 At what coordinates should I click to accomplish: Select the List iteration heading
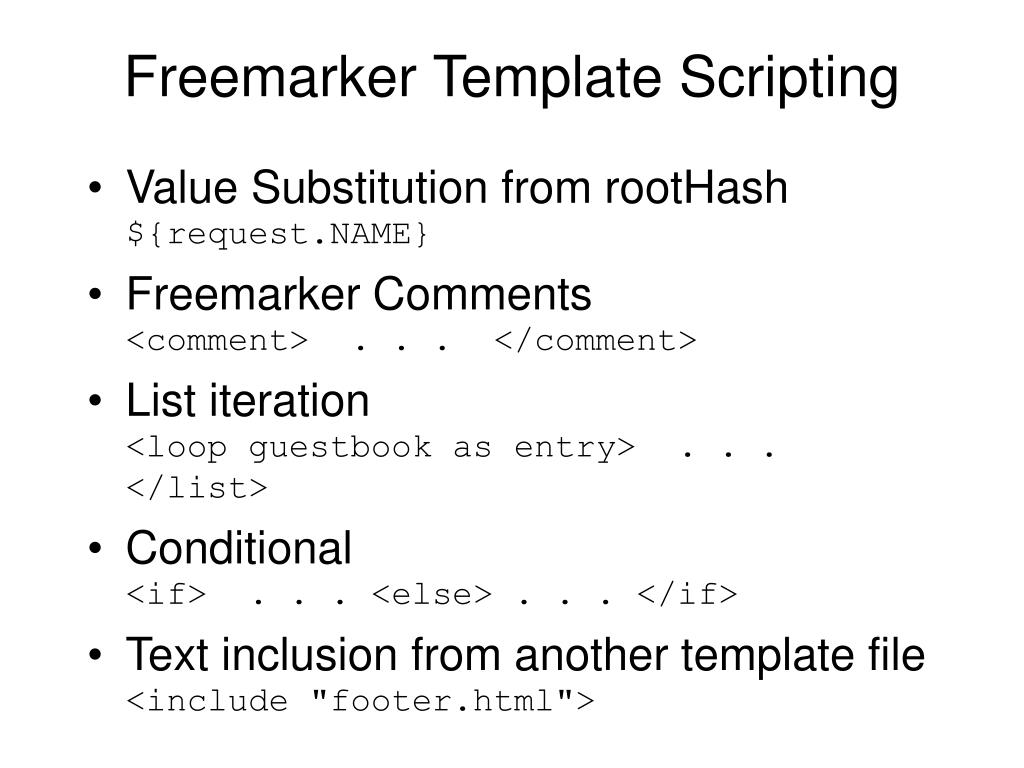coord(248,400)
